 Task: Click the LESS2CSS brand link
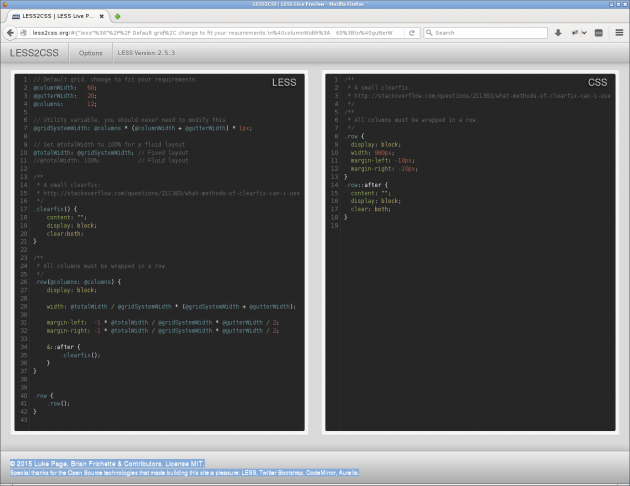pos(34,53)
